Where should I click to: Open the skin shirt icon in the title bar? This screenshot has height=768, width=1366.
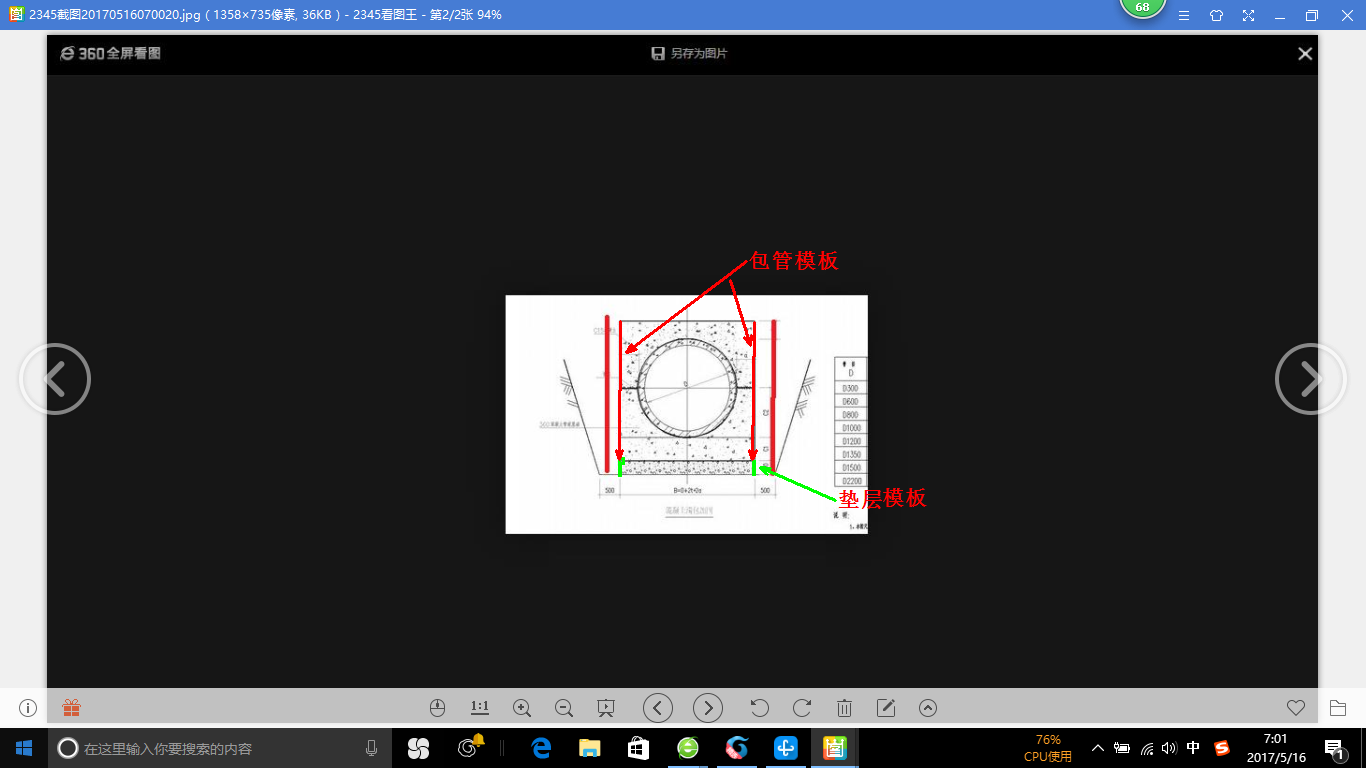[x=1216, y=15]
